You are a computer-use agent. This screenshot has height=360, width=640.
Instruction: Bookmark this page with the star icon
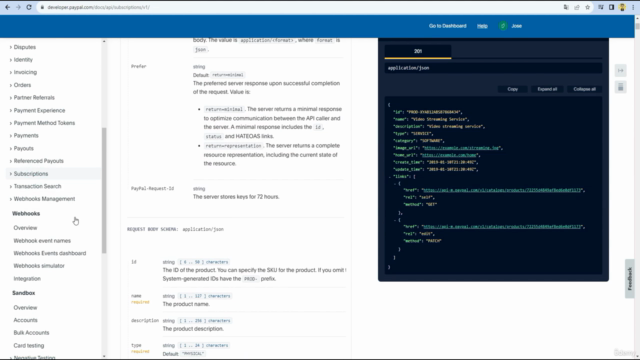point(588,7)
